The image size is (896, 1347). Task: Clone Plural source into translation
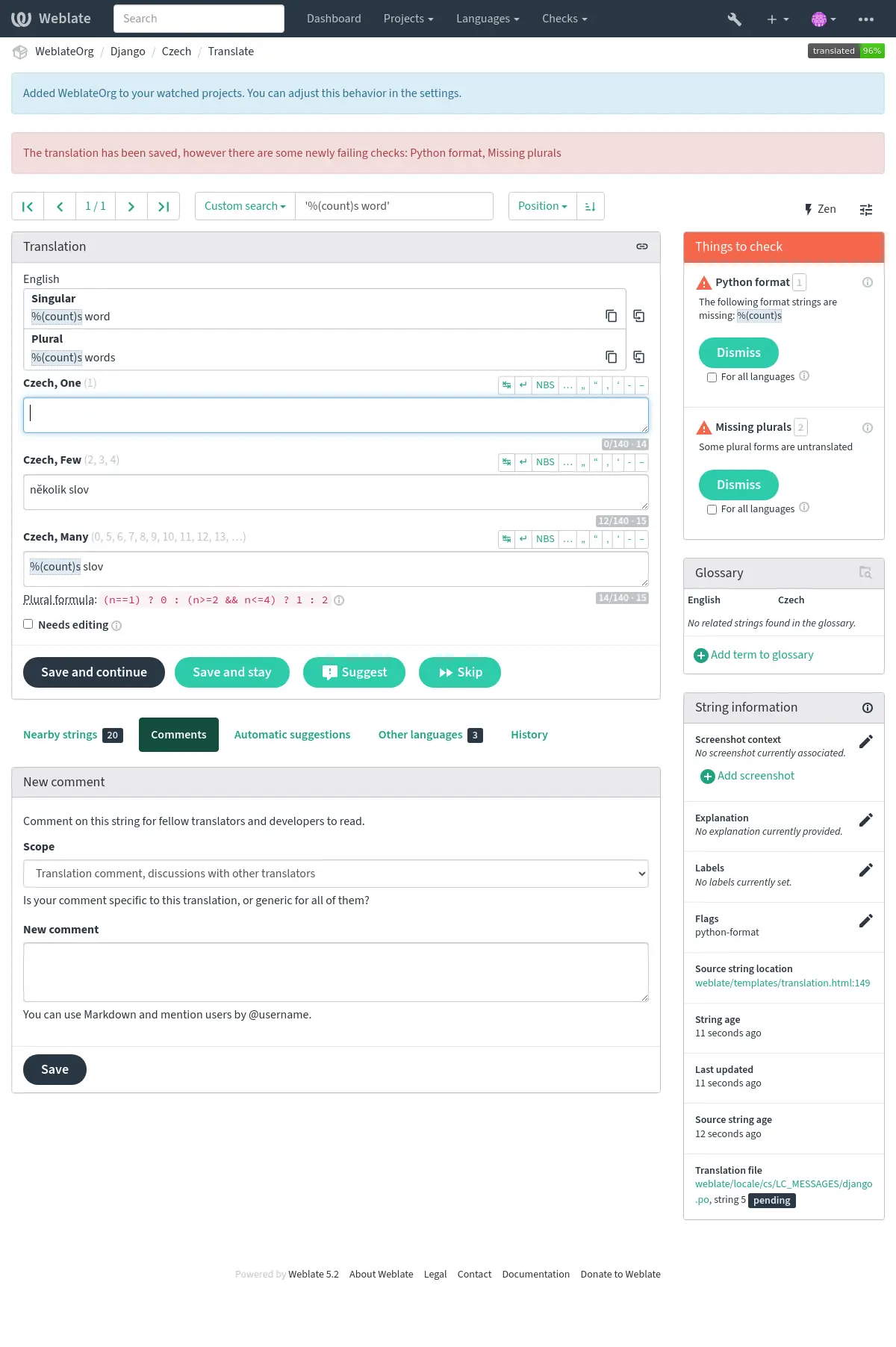639,357
